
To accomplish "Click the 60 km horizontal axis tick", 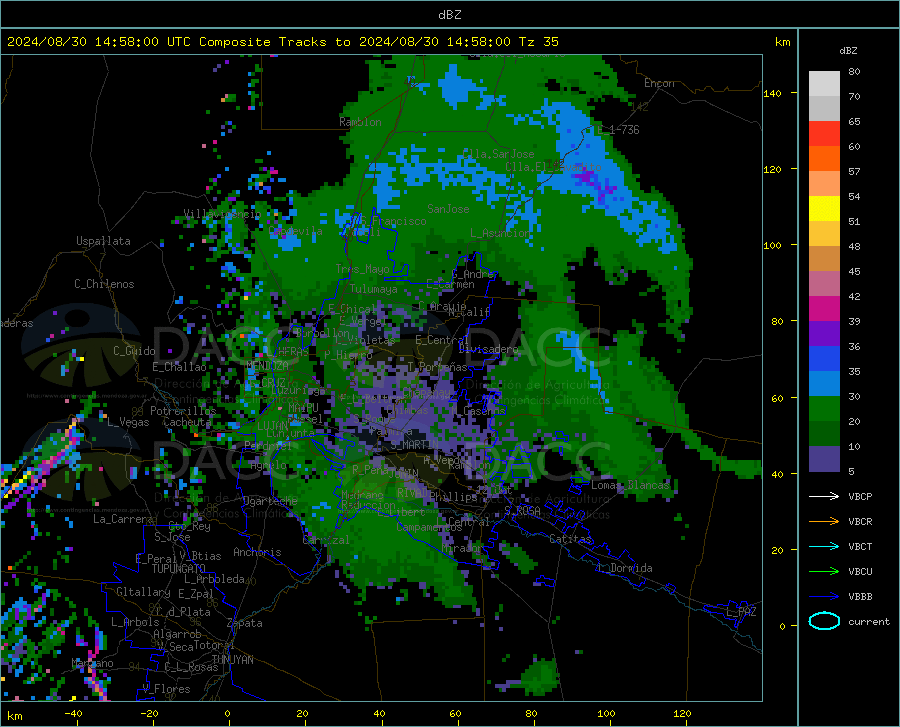I will (x=455, y=713).
